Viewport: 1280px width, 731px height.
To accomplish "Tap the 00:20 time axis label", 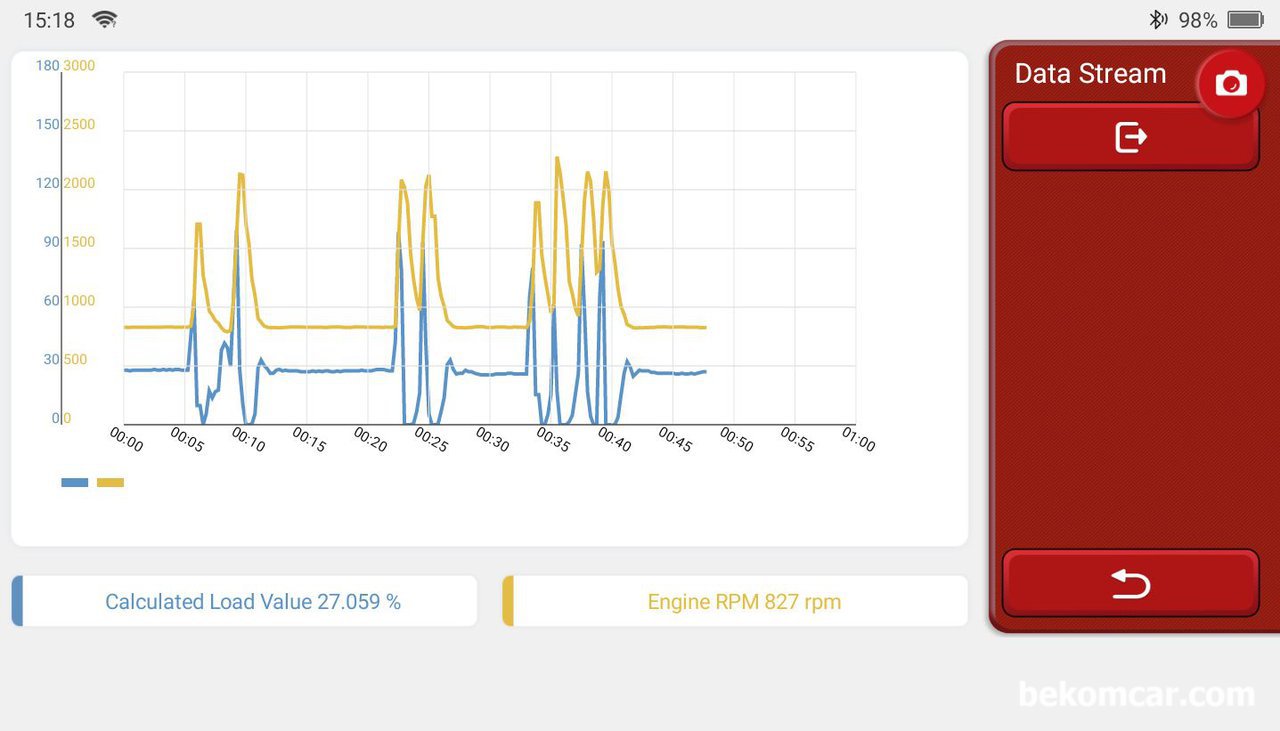I will coord(370,439).
